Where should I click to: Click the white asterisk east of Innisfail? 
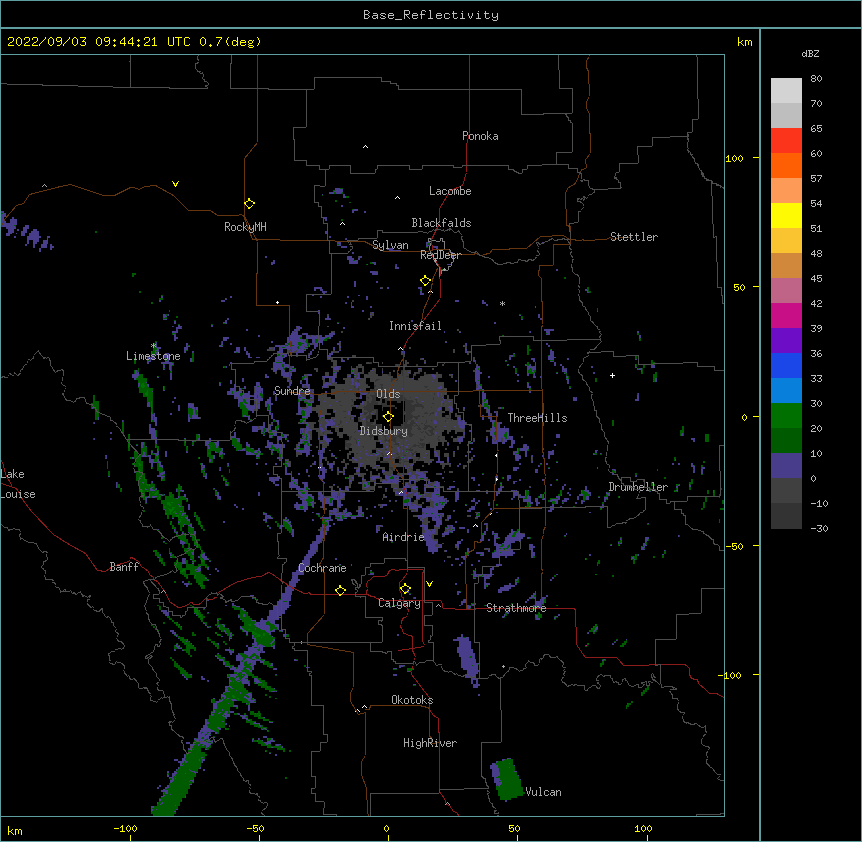pyautogui.click(x=502, y=304)
